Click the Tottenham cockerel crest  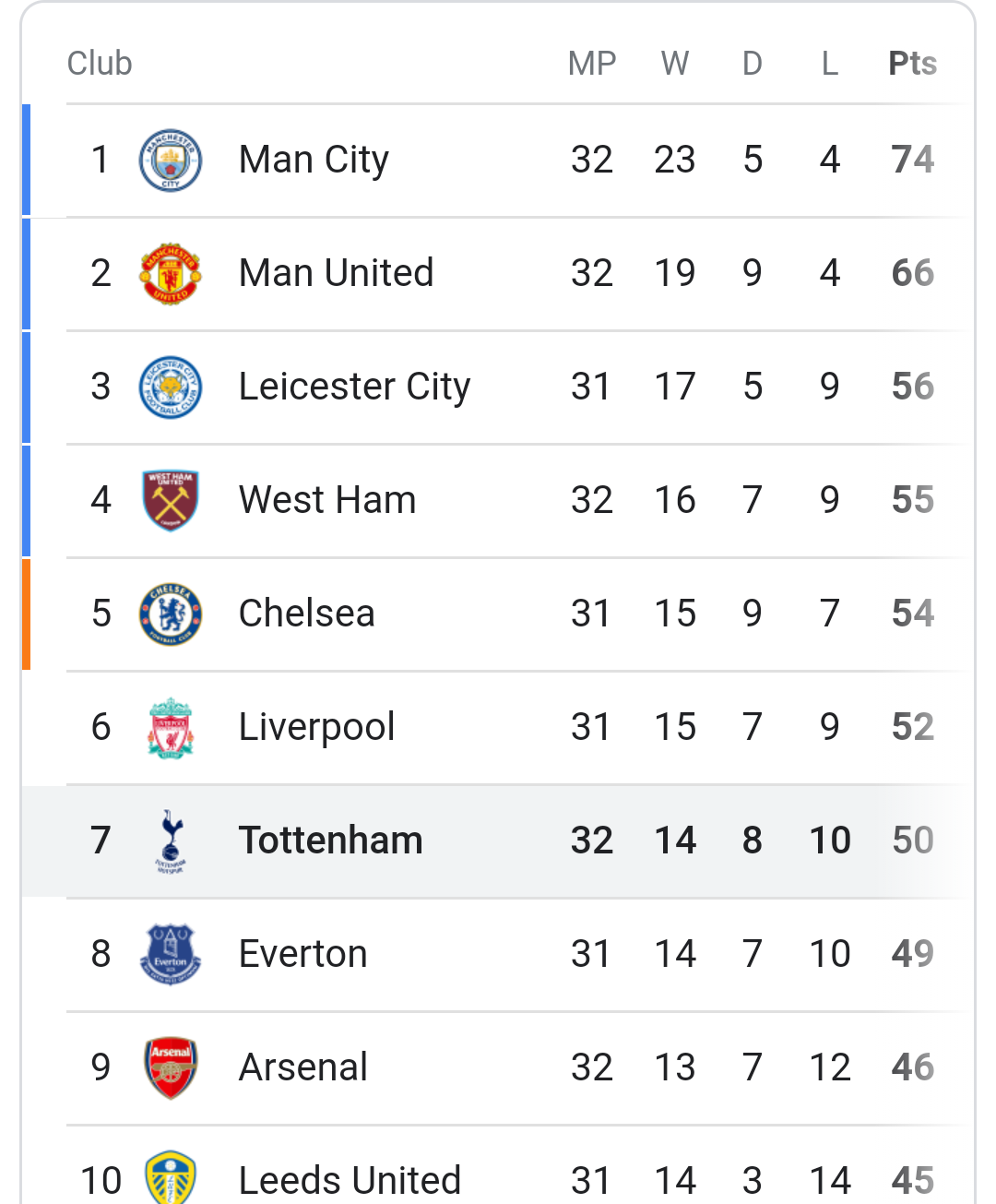tap(171, 841)
